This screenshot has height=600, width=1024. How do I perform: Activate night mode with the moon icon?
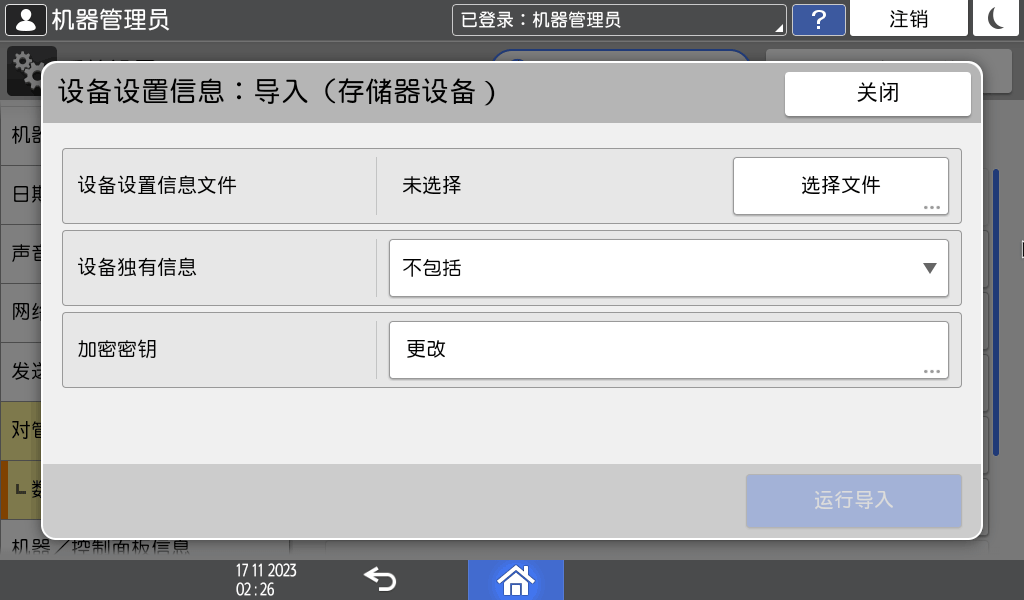tap(996, 18)
